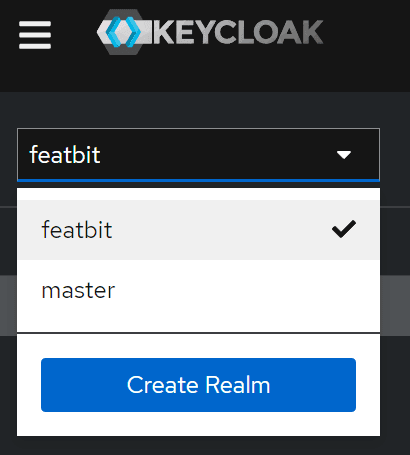The image size is (410, 455).
Task: Select the checked featbit realm entry
Action: click(x=198, y=230)
